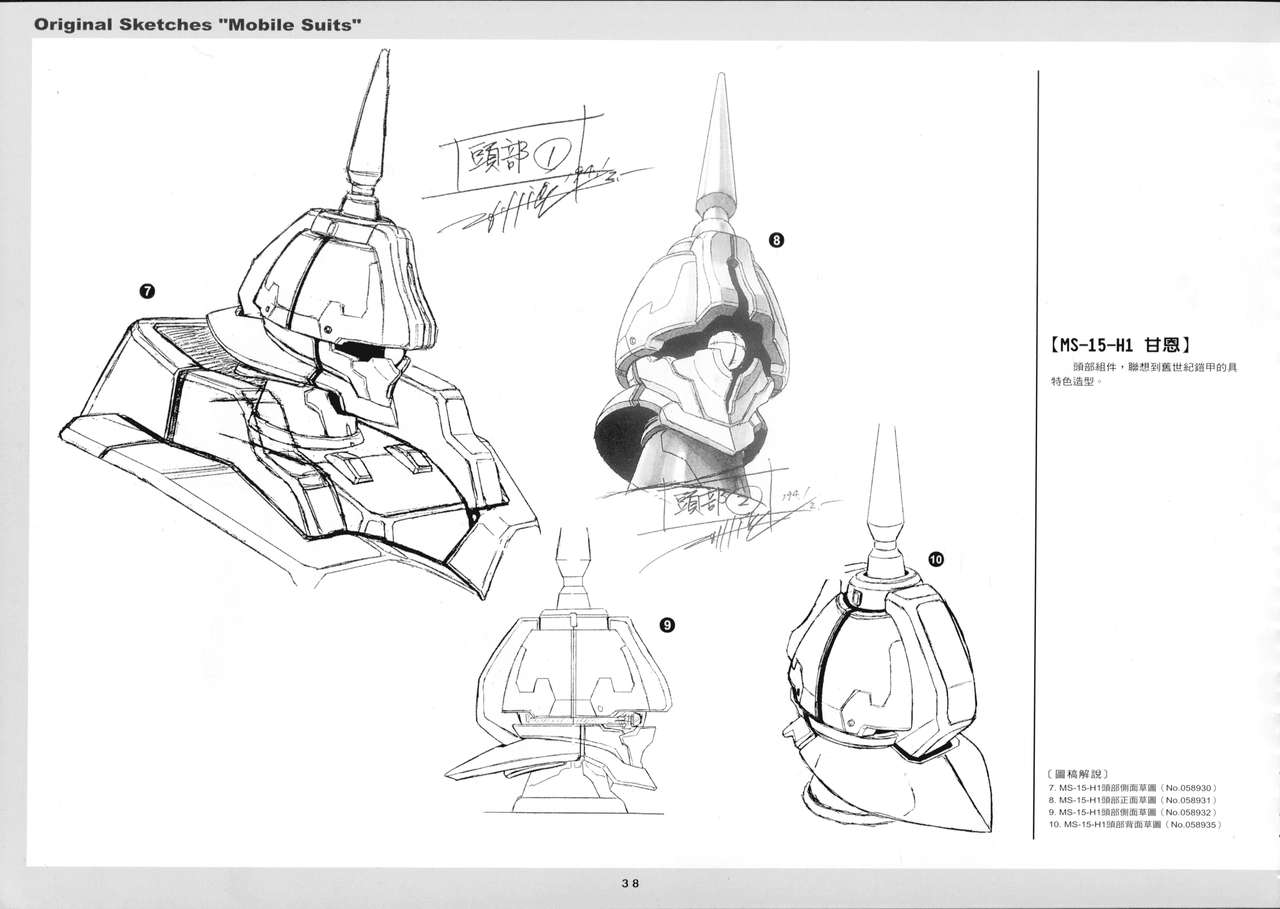The width and height of the screenshot is (1280, 909).
Task: Click the page number 38 at the bottom
Action: tap(629, 882)
